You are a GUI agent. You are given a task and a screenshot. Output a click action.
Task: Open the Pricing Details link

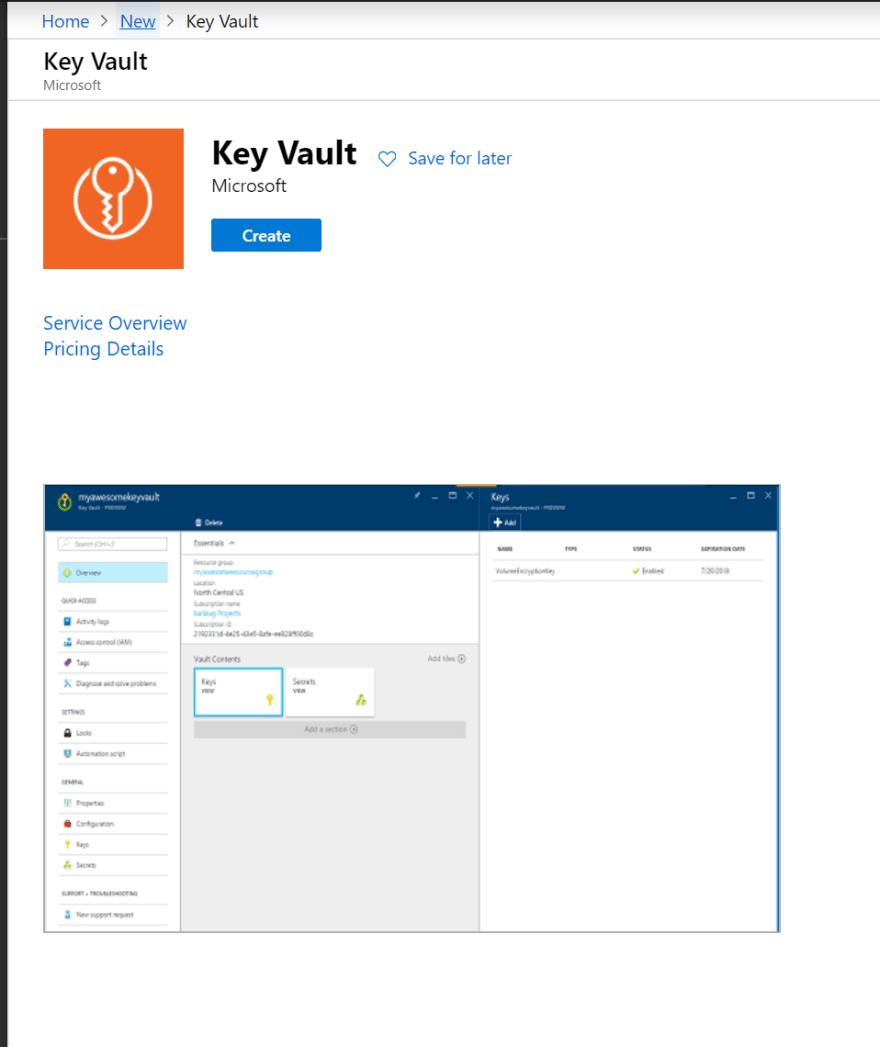point(103,349)
